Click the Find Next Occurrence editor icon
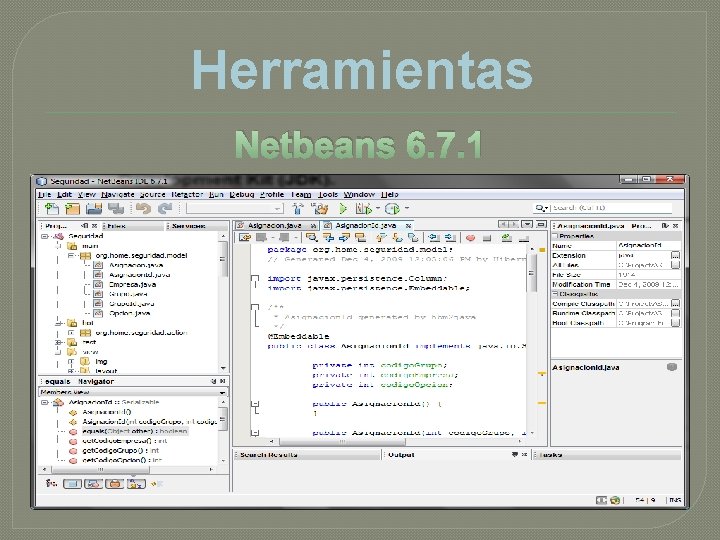The width and height of the screenshot is (720, 540). point(344,237)
